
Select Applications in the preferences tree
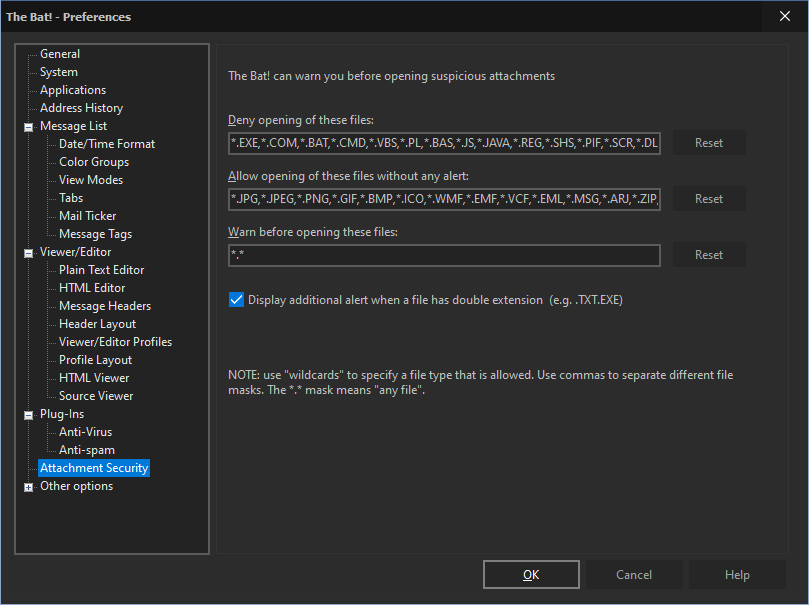tap(73, 90)
